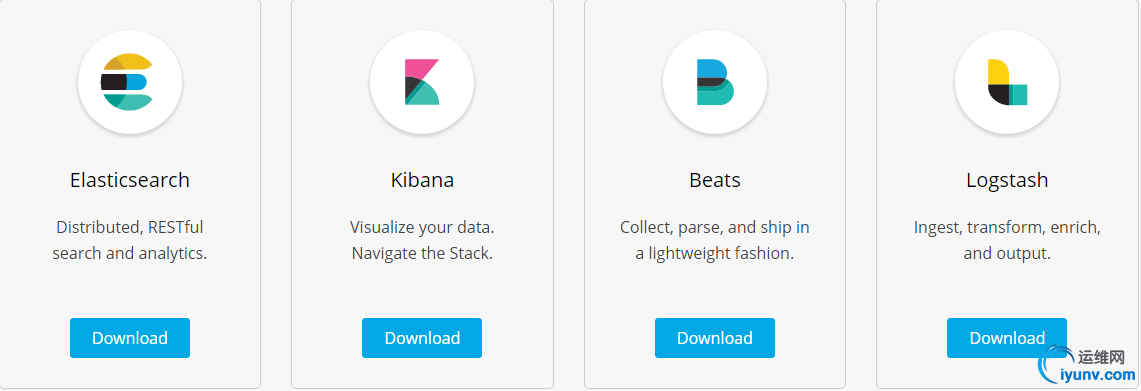The width and height of the screenshot is (1141, 391).
Task: Click the 运维网 Chinese watermark text
Action: click(x=1102, y=357)
